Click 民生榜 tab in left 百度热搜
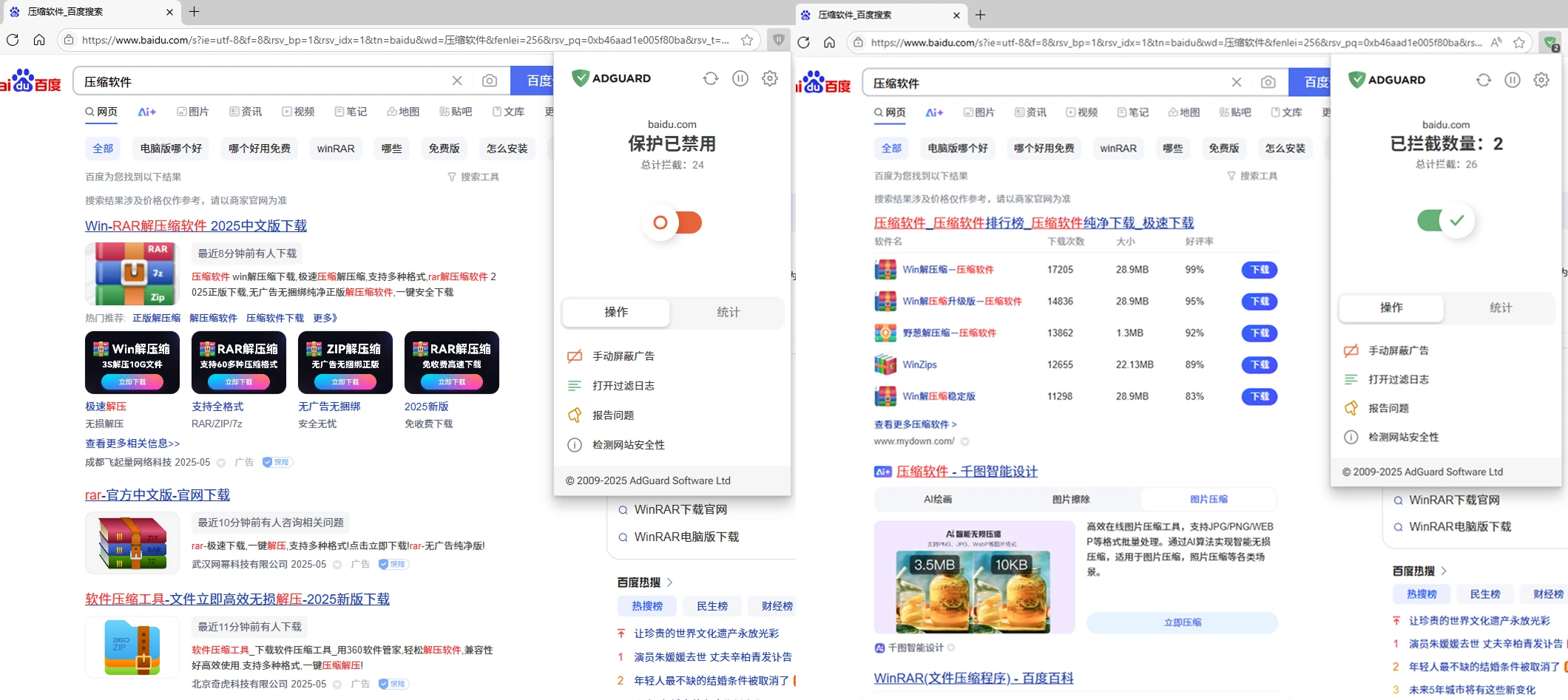Screen dimensions: 1568x700 point(712,606)
